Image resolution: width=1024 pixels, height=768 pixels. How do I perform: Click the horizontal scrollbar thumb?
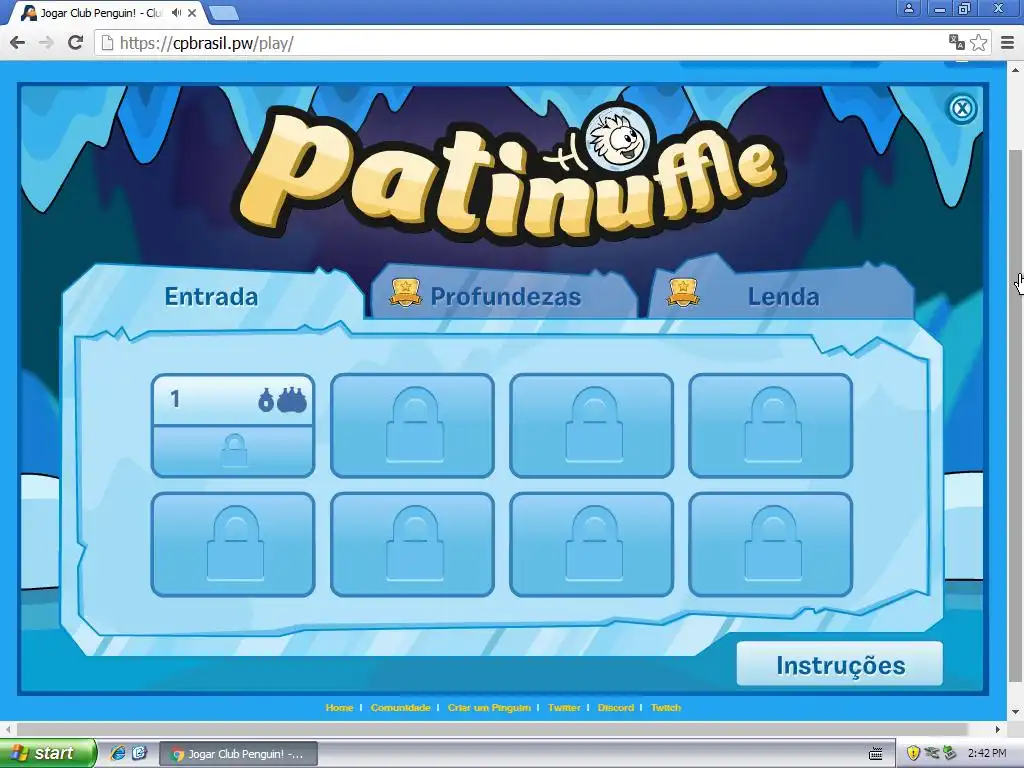492,729
